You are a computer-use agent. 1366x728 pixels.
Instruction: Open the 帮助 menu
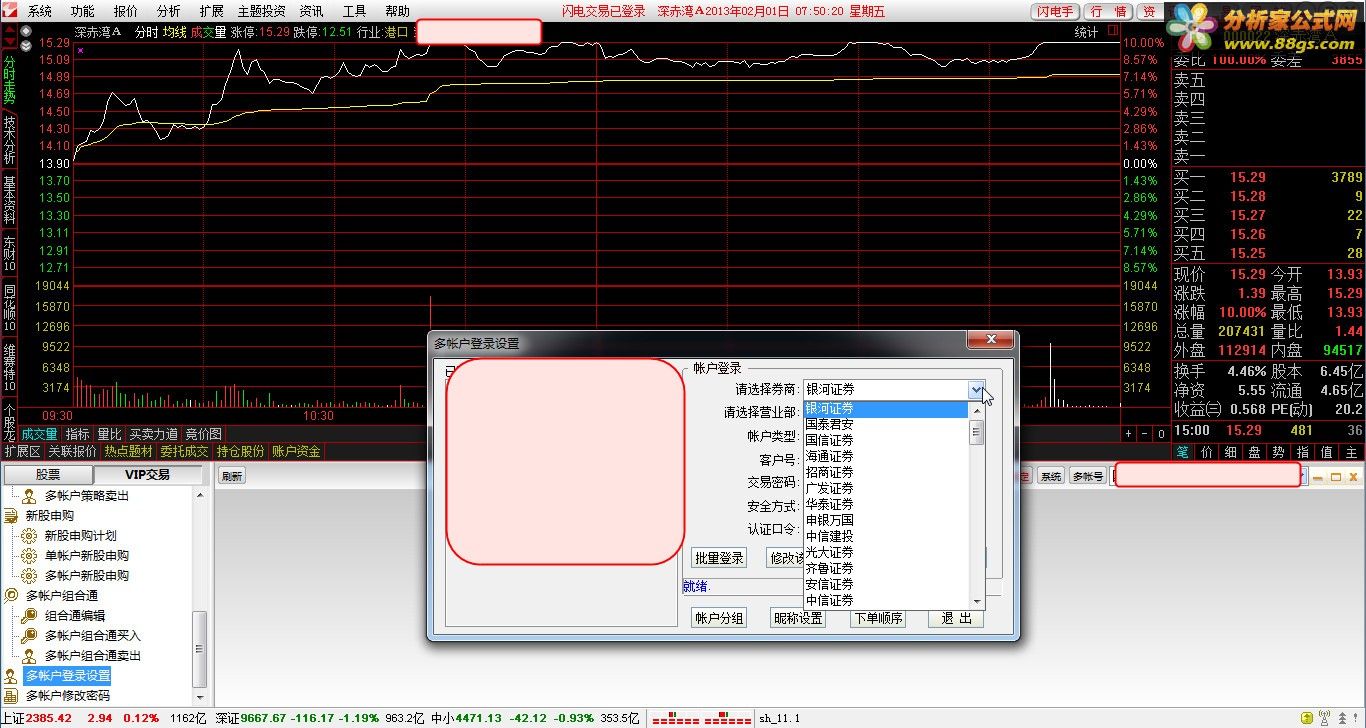(x=397, y=11)
